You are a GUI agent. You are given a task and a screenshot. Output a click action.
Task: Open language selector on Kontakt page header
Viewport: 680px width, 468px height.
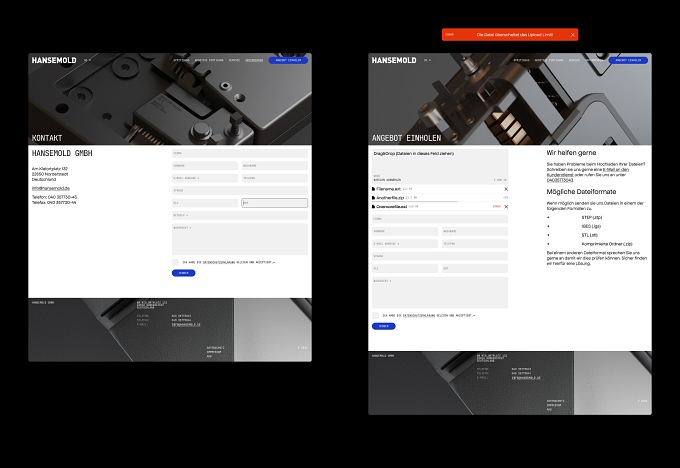tap(87, 60)
